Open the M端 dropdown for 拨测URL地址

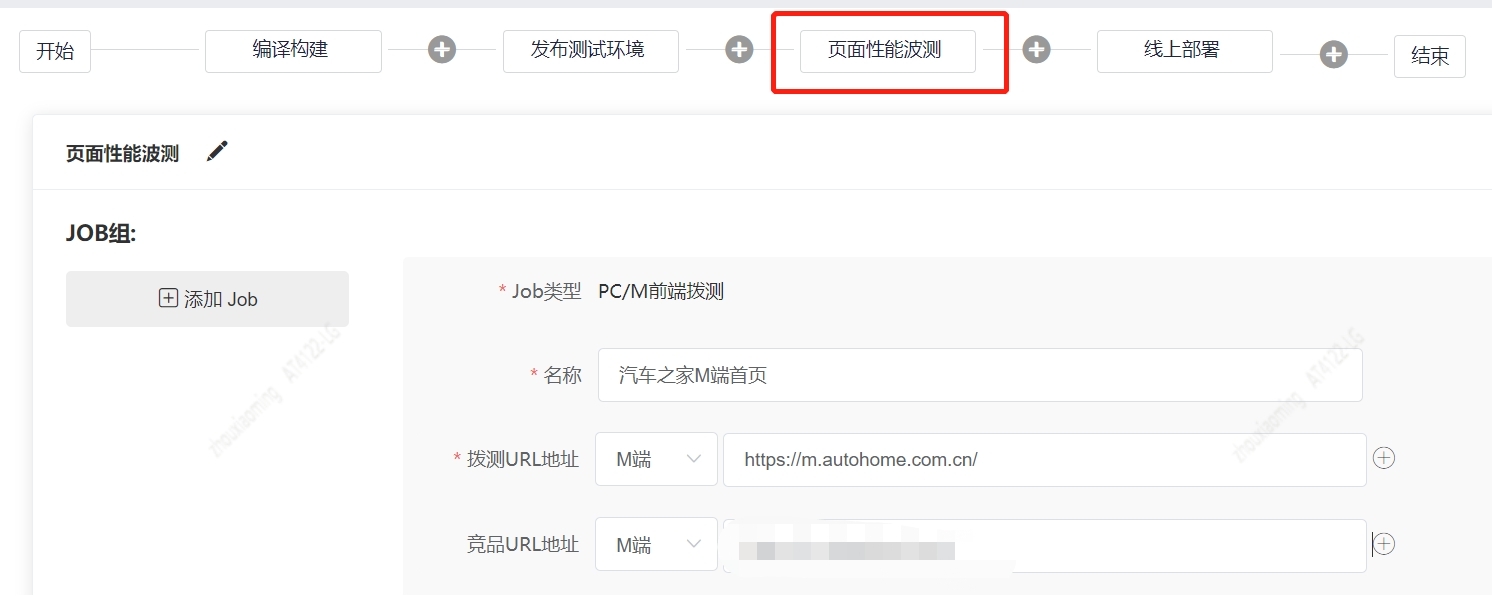click(656, 459)
